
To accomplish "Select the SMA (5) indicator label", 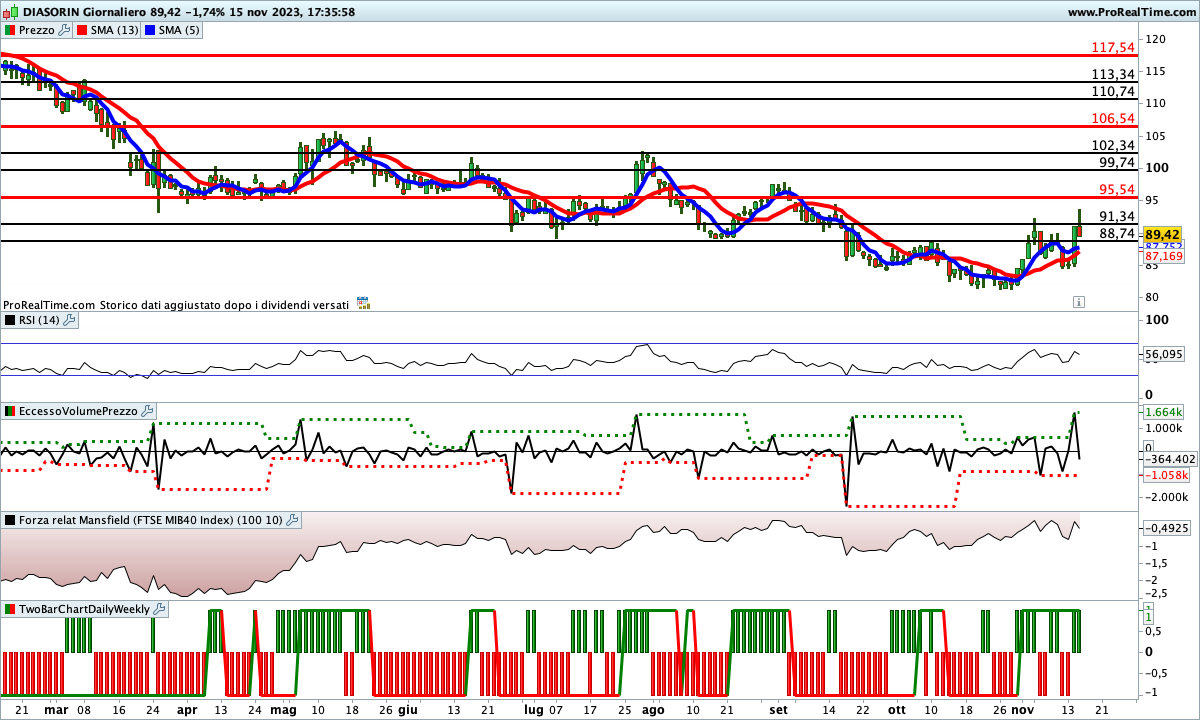I will tap(181, 30).
